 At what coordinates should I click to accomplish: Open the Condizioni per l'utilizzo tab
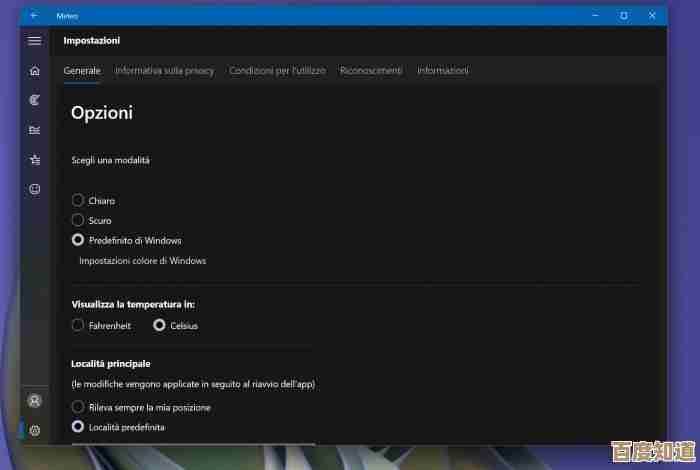click(277, 71)
